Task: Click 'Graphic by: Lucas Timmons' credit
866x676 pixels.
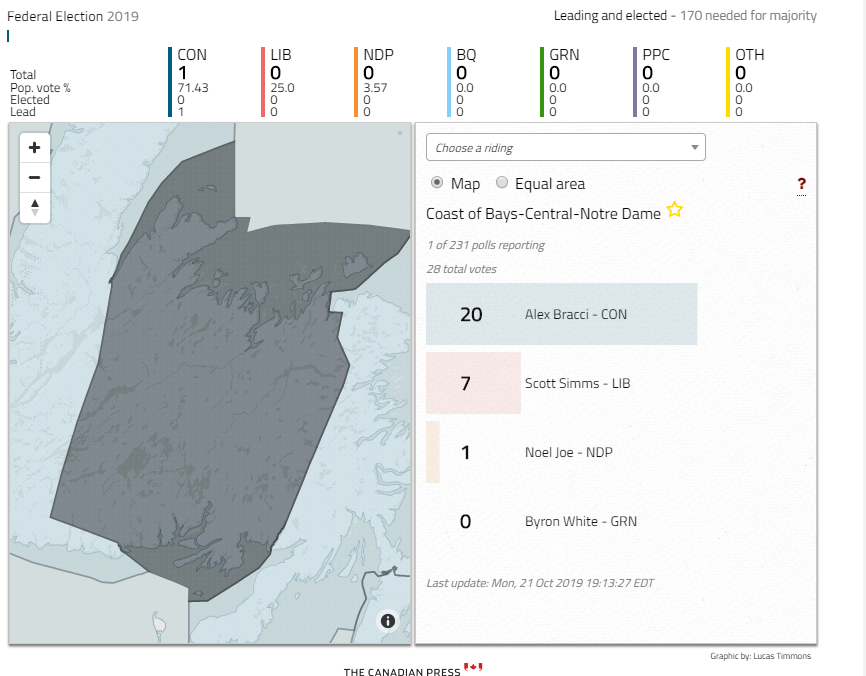Action: 761,656
